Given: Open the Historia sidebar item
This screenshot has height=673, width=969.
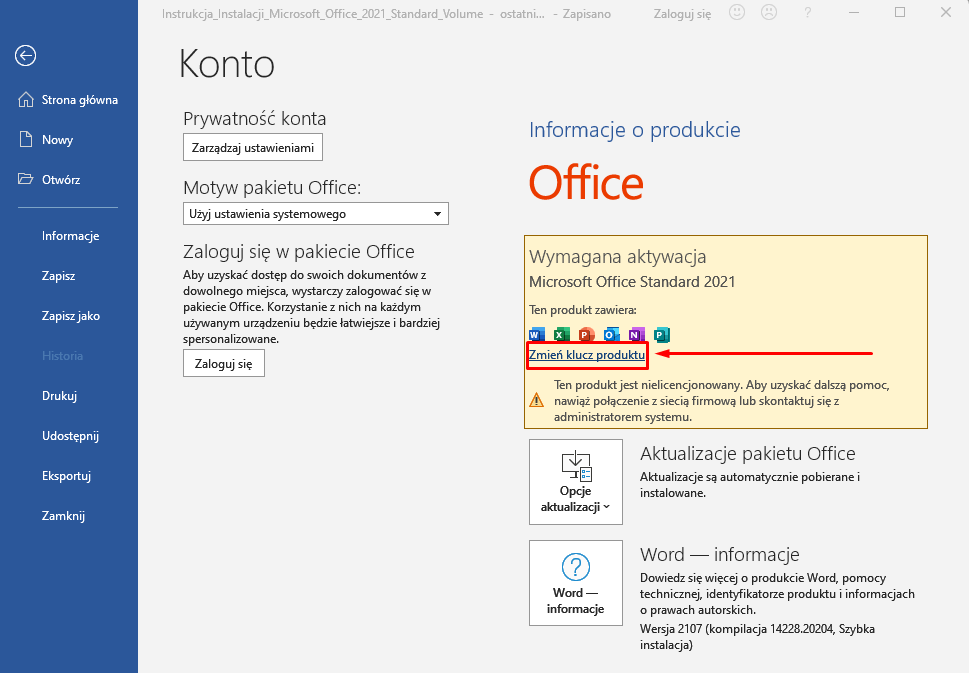Looking at the screenshot, I should (62, 356).
